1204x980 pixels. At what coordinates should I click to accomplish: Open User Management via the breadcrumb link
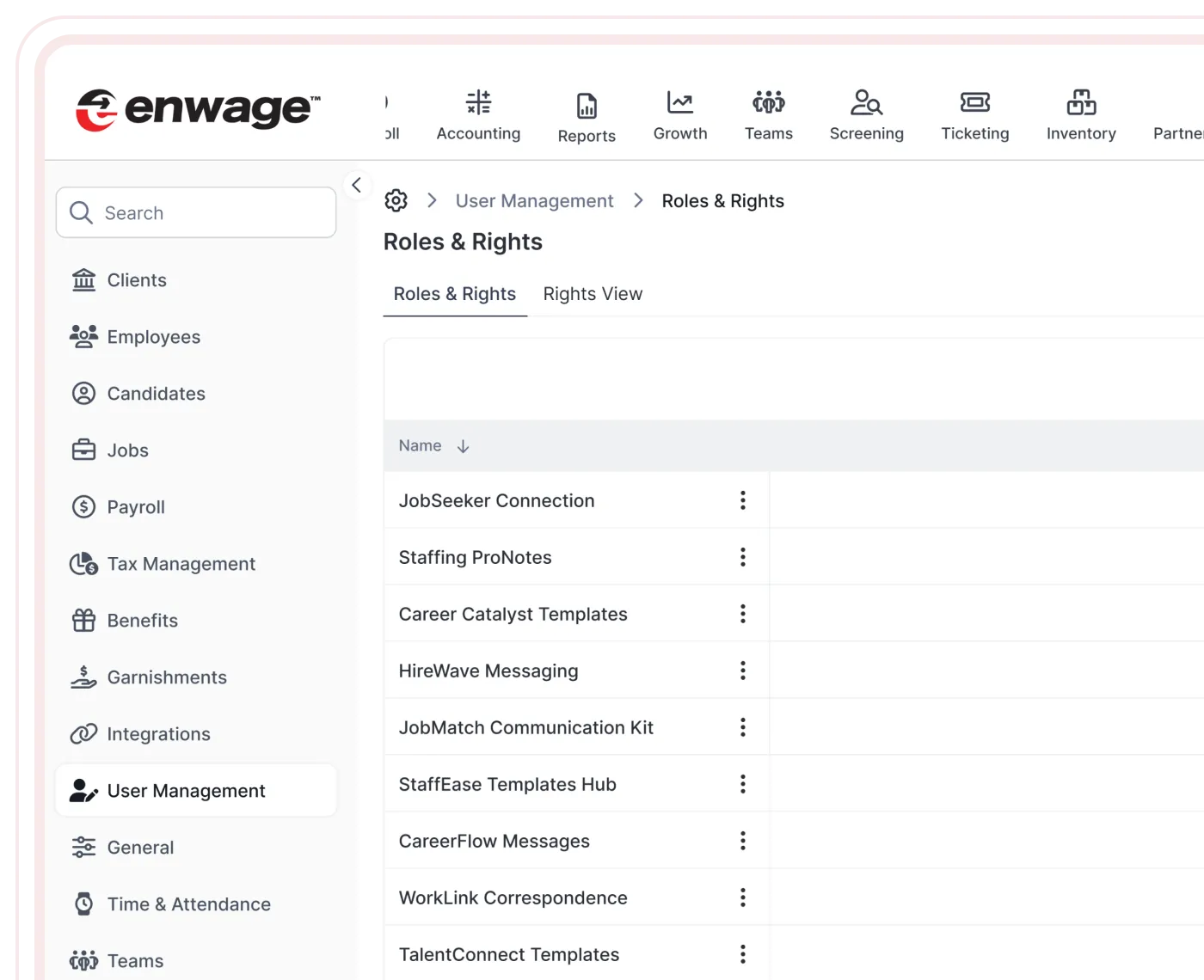pyautogui.click(x=534, y=200)
